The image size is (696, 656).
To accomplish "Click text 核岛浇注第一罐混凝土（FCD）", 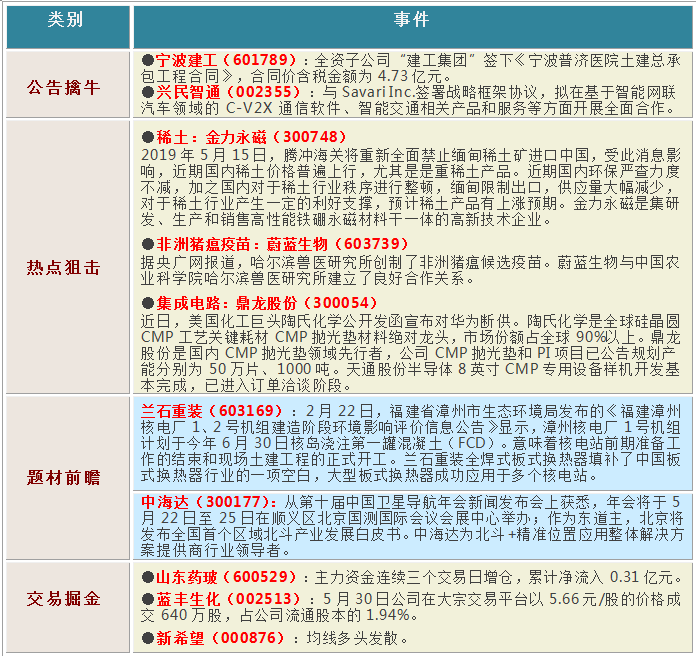I will (x=394, y=443).
